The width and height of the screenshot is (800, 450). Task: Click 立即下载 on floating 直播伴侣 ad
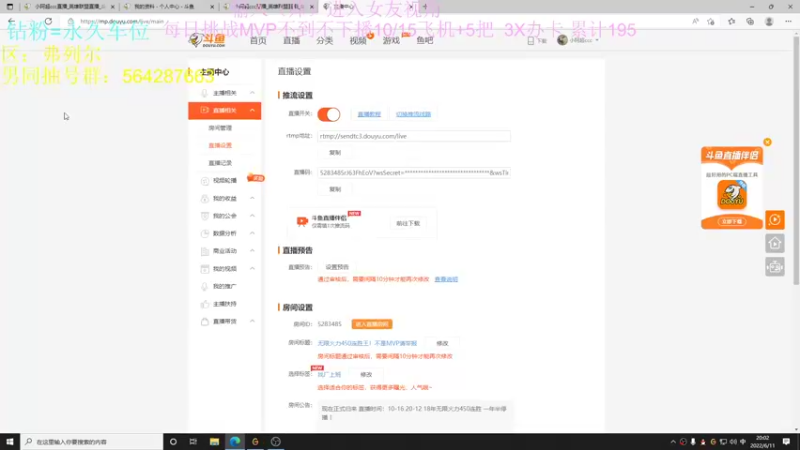tap(732, 221)
